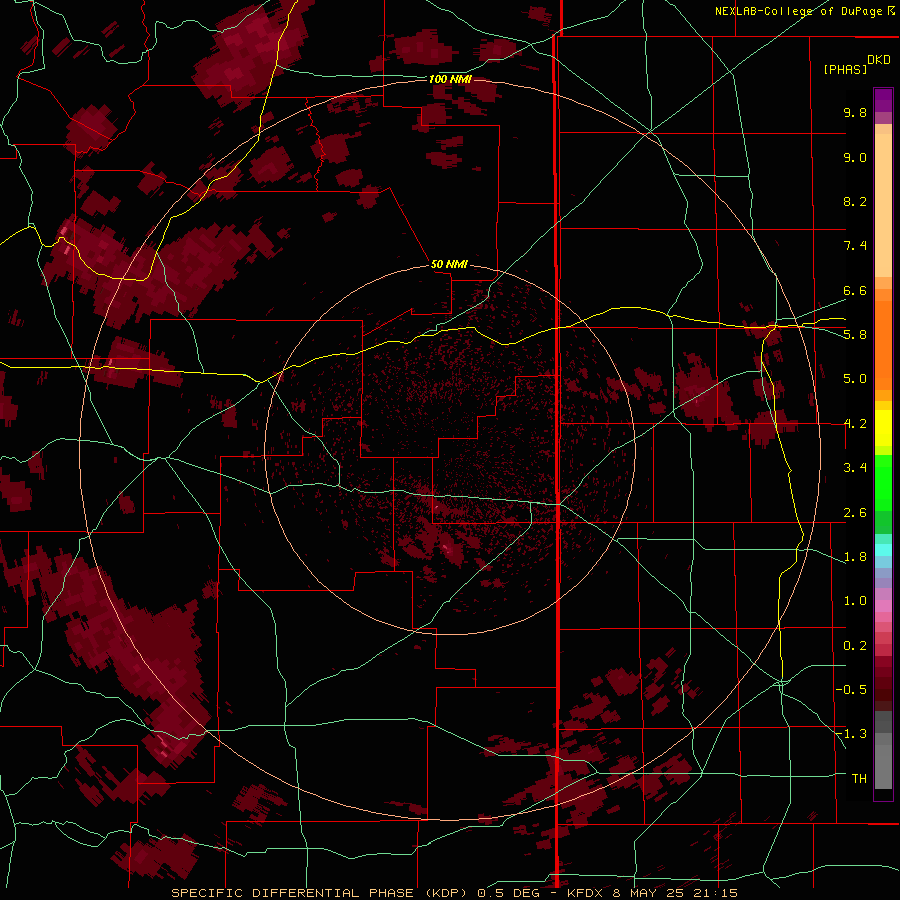Pick the bright green band of the color bar

tap(883, 482)
